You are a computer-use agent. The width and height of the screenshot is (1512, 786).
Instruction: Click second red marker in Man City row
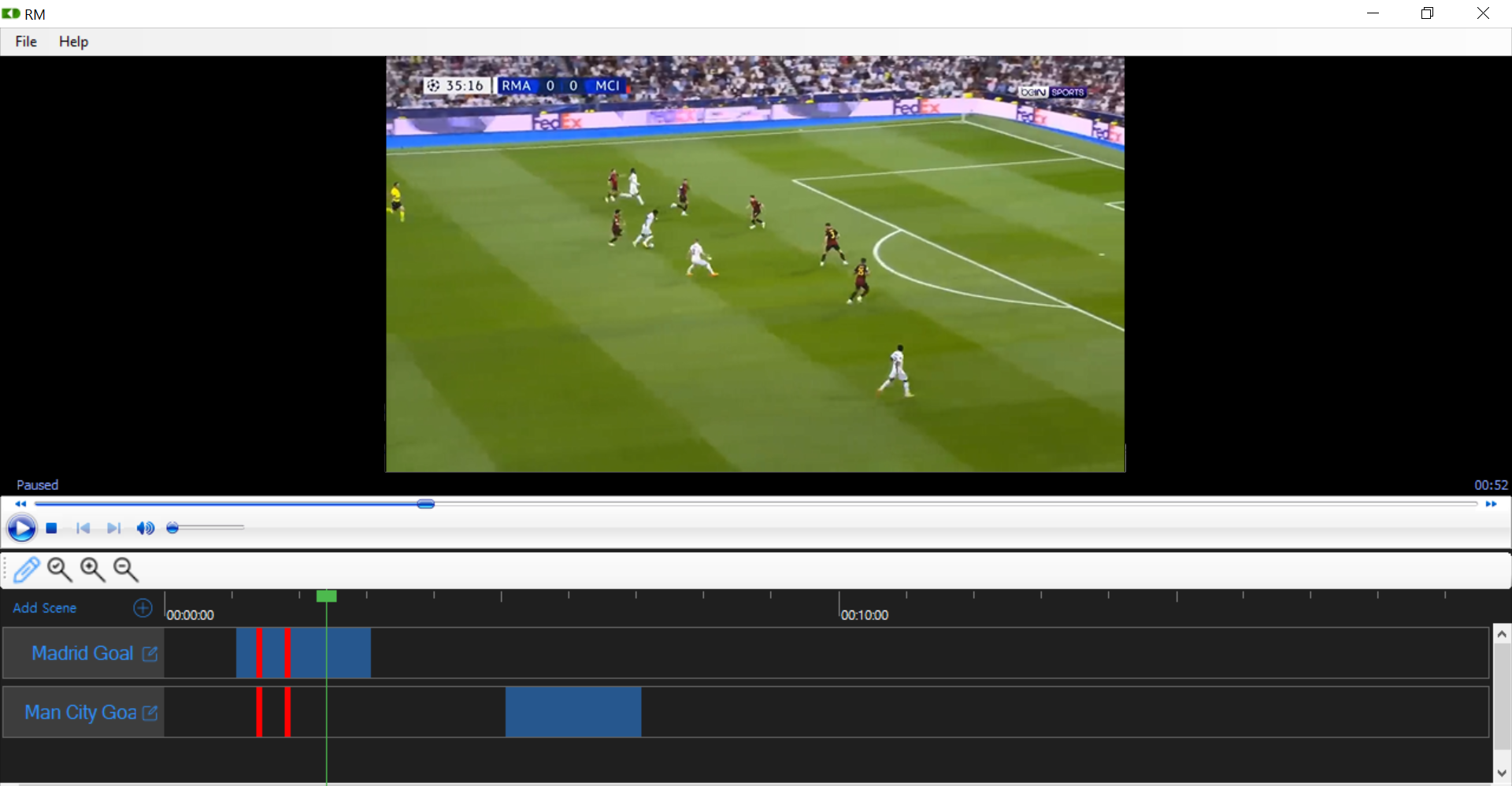pyautogui.click(x=287, y=712)
